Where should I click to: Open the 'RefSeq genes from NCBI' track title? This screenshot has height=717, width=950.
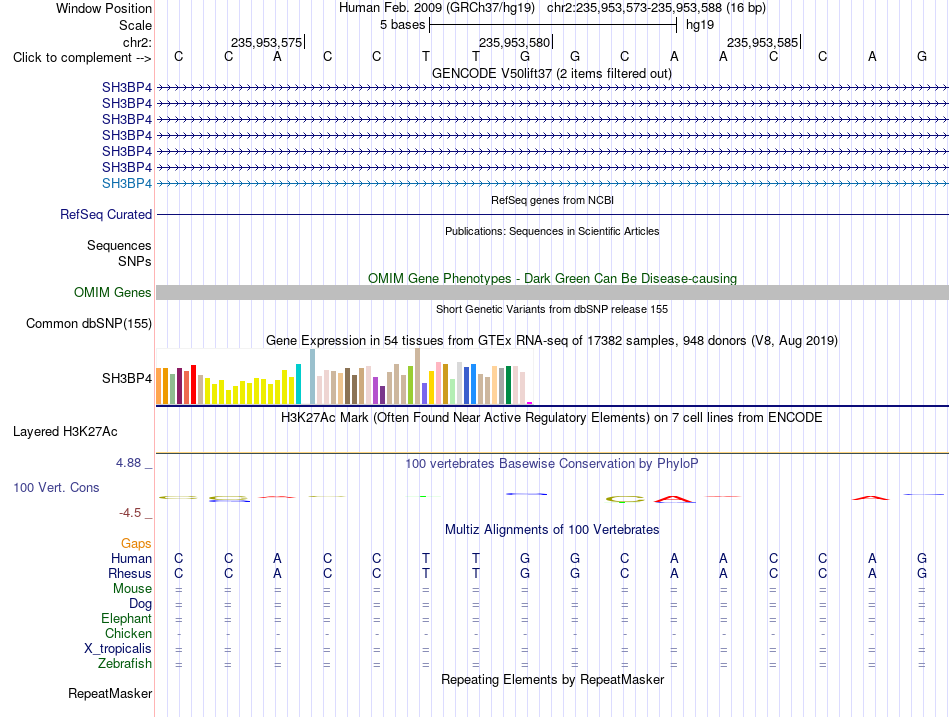(x=553, y=200)
